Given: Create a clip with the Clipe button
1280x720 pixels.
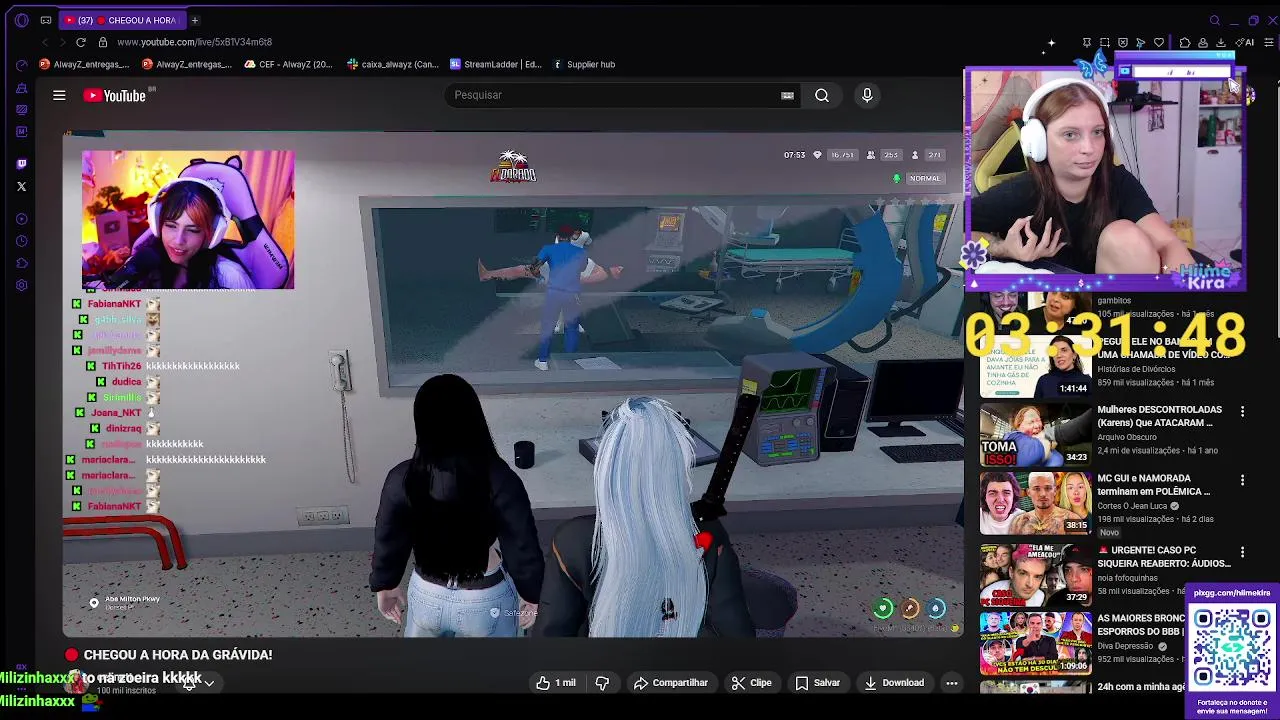Looking at the screenshot, I should [x=751, y=683].
